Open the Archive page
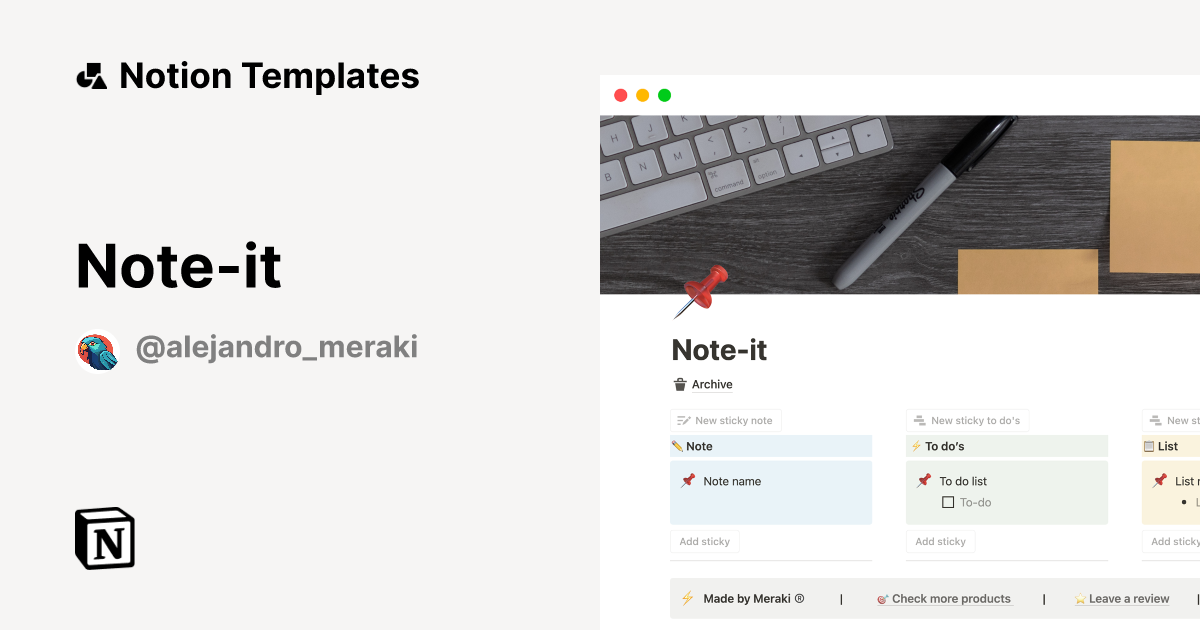 click(x=712, y=384)
